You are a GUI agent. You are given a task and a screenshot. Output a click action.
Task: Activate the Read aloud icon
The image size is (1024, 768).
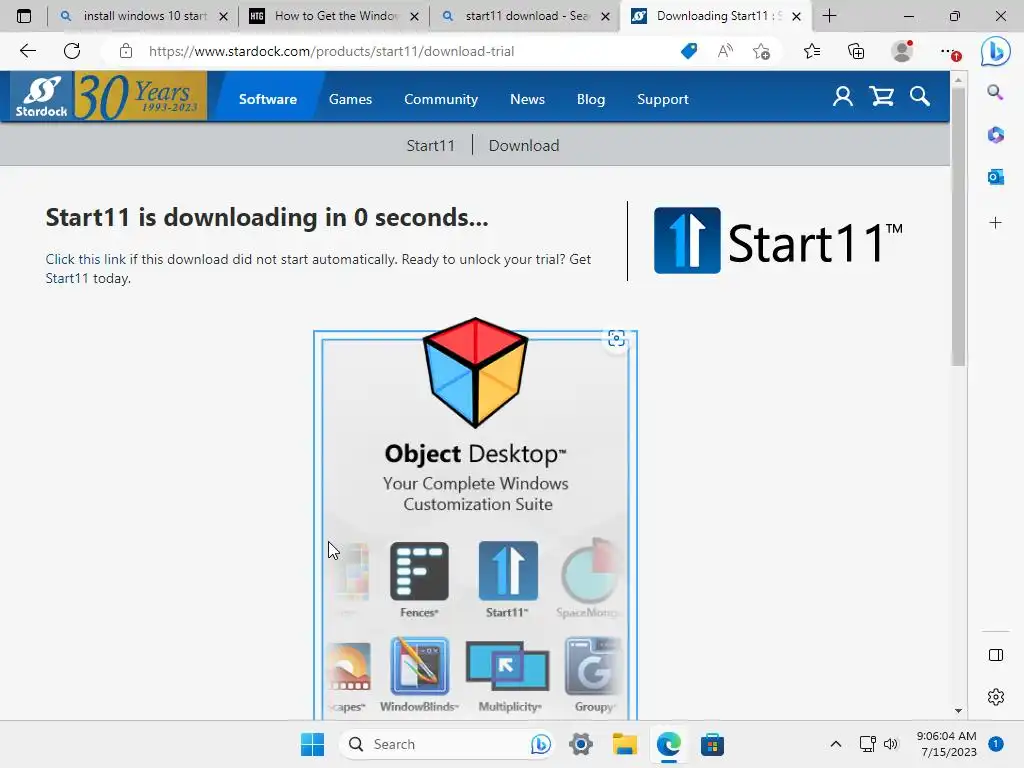pos(725,51)
